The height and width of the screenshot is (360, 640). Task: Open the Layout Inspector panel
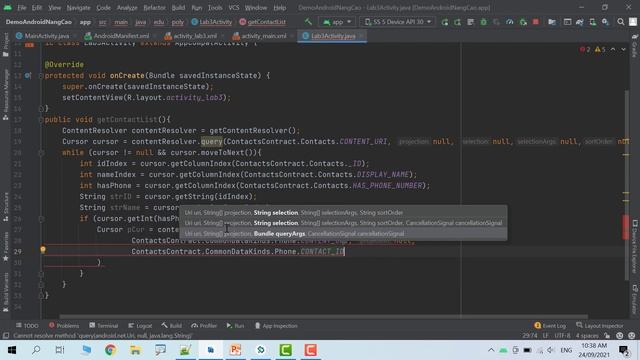(600, 326)
